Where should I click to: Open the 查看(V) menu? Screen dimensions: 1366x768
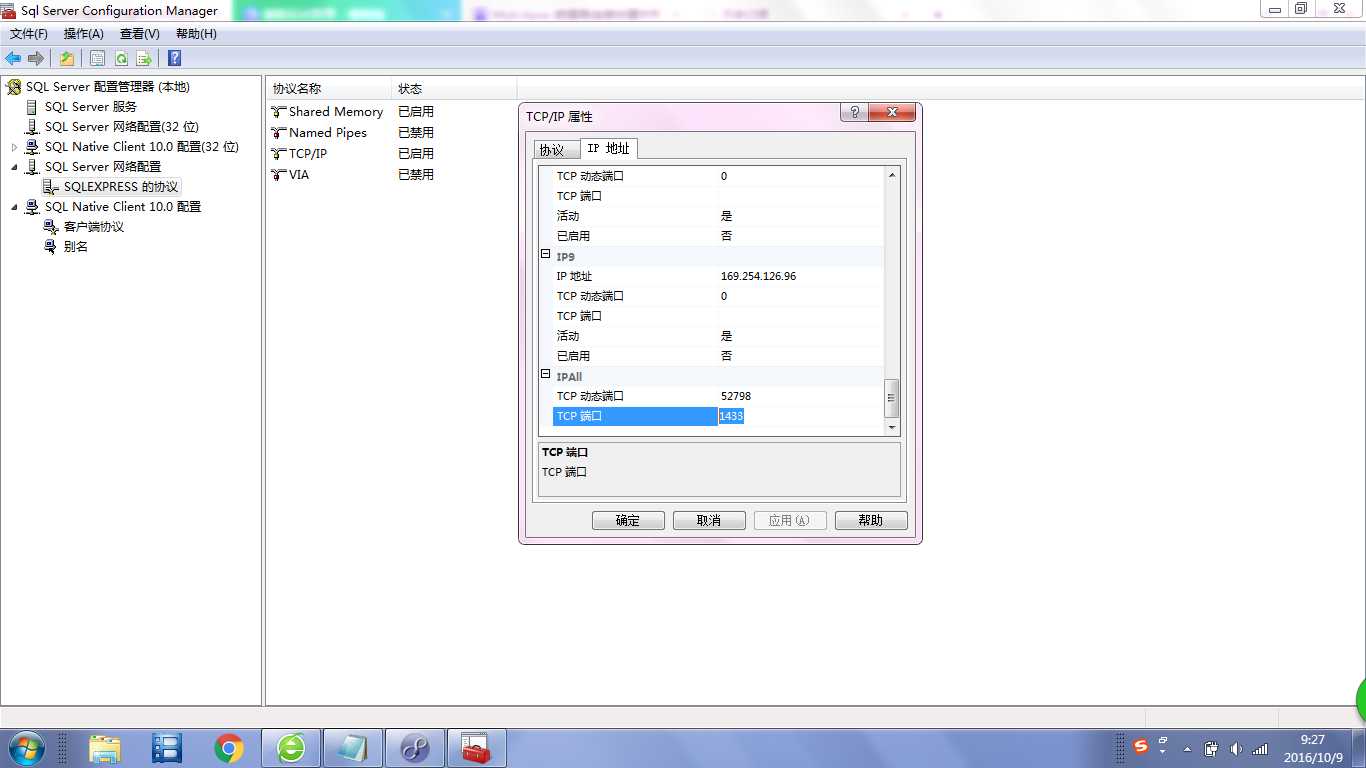point(139,34)
